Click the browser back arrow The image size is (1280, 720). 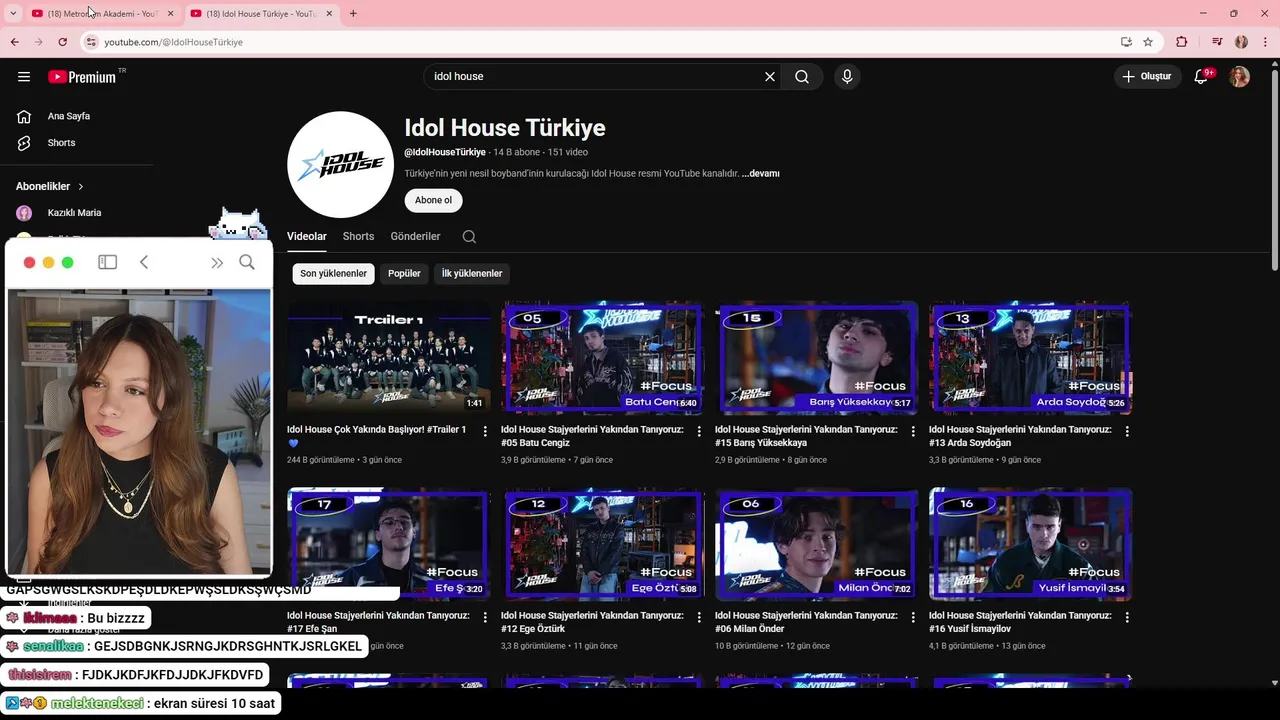(x=15, y=42)
